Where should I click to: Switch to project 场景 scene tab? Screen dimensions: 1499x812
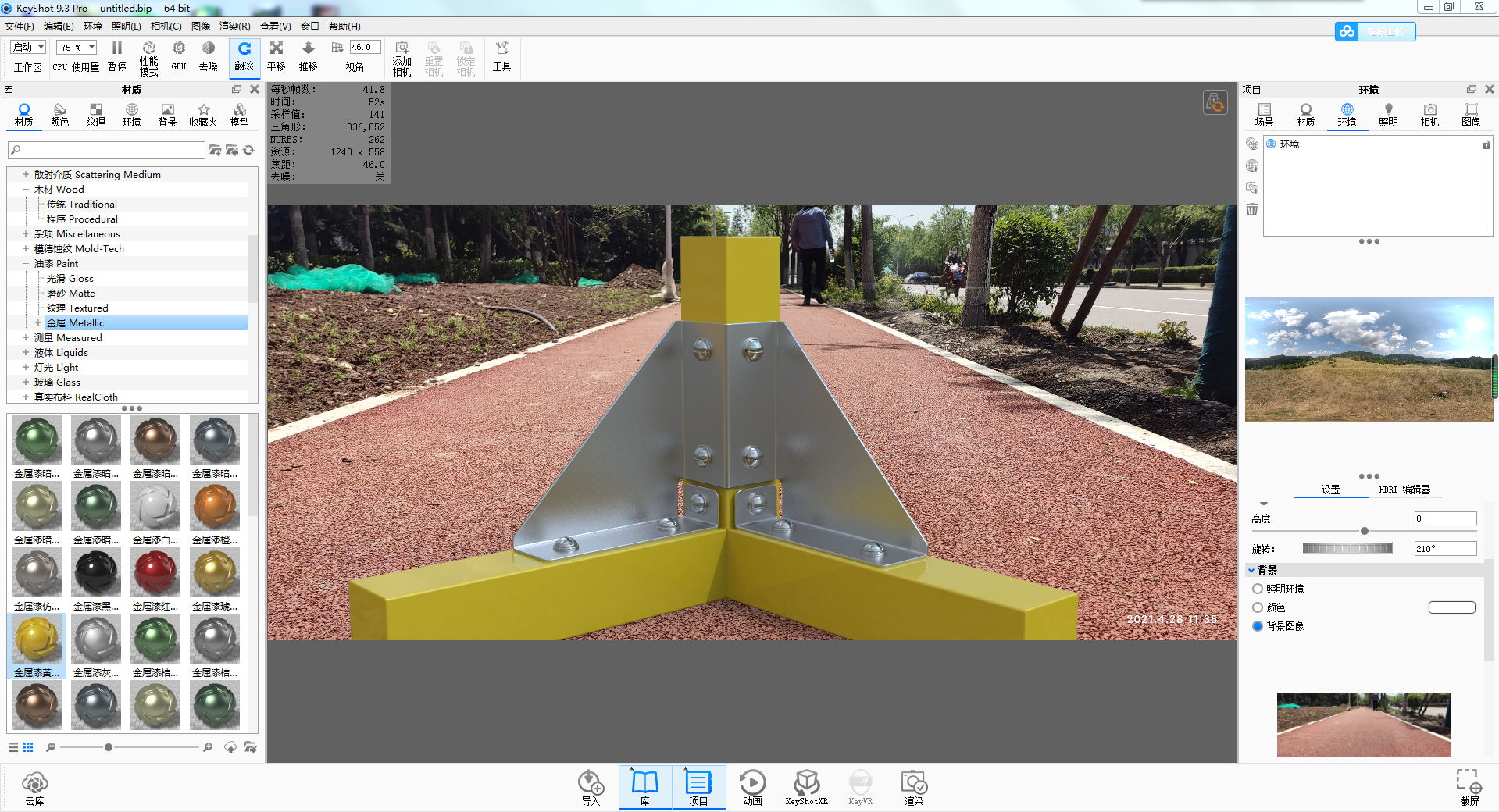tap(1264, 115)
